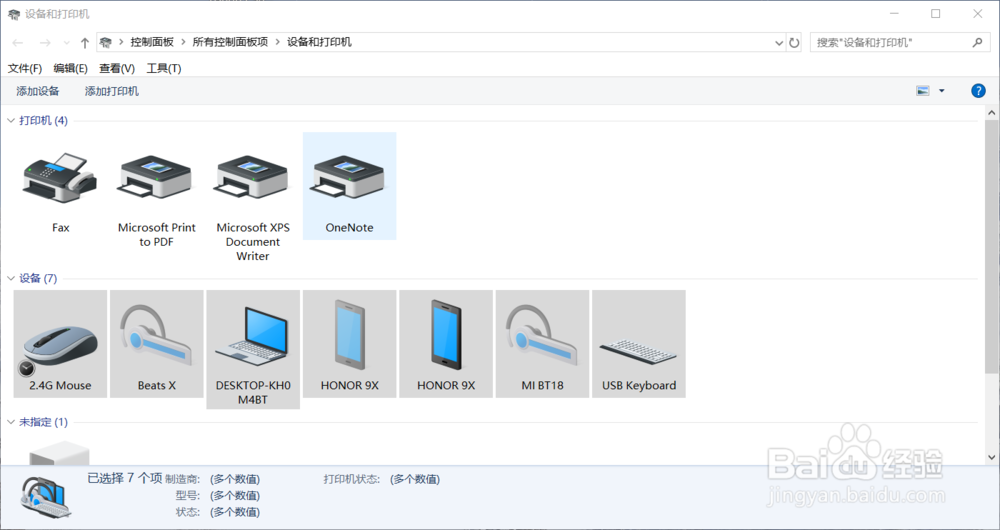The width and height of the screenshot is (1000, 530).
Task: Open the view options dropdown arrow
Action: point(941,91)
